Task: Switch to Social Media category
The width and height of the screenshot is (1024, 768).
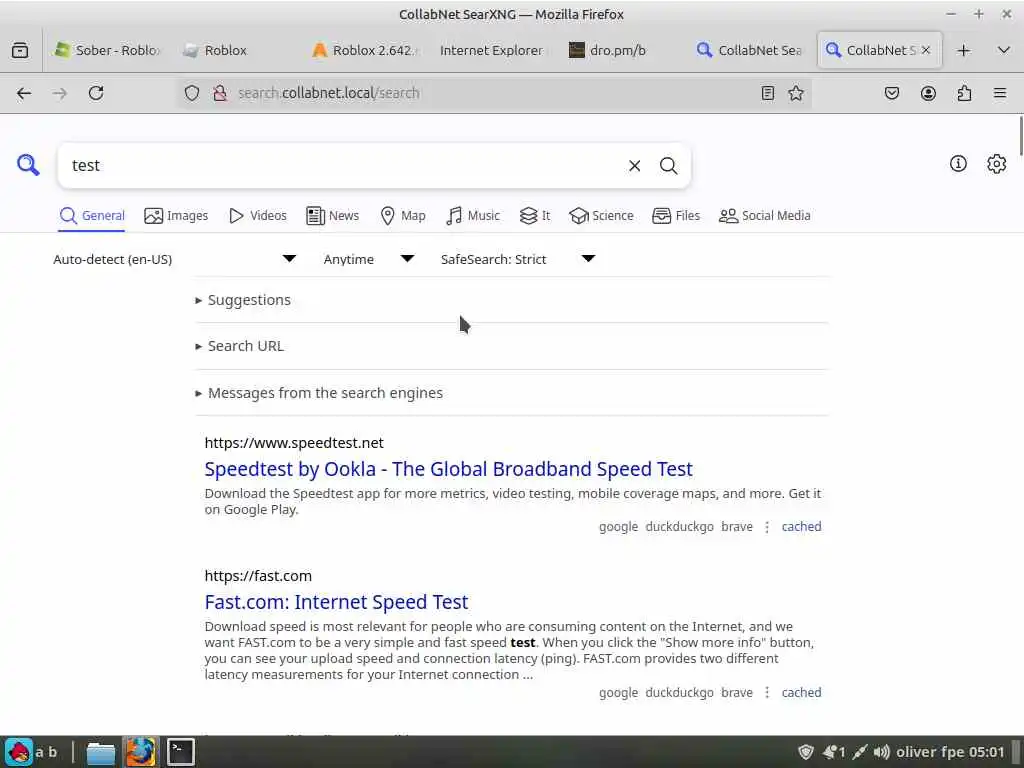Action: 765,216
